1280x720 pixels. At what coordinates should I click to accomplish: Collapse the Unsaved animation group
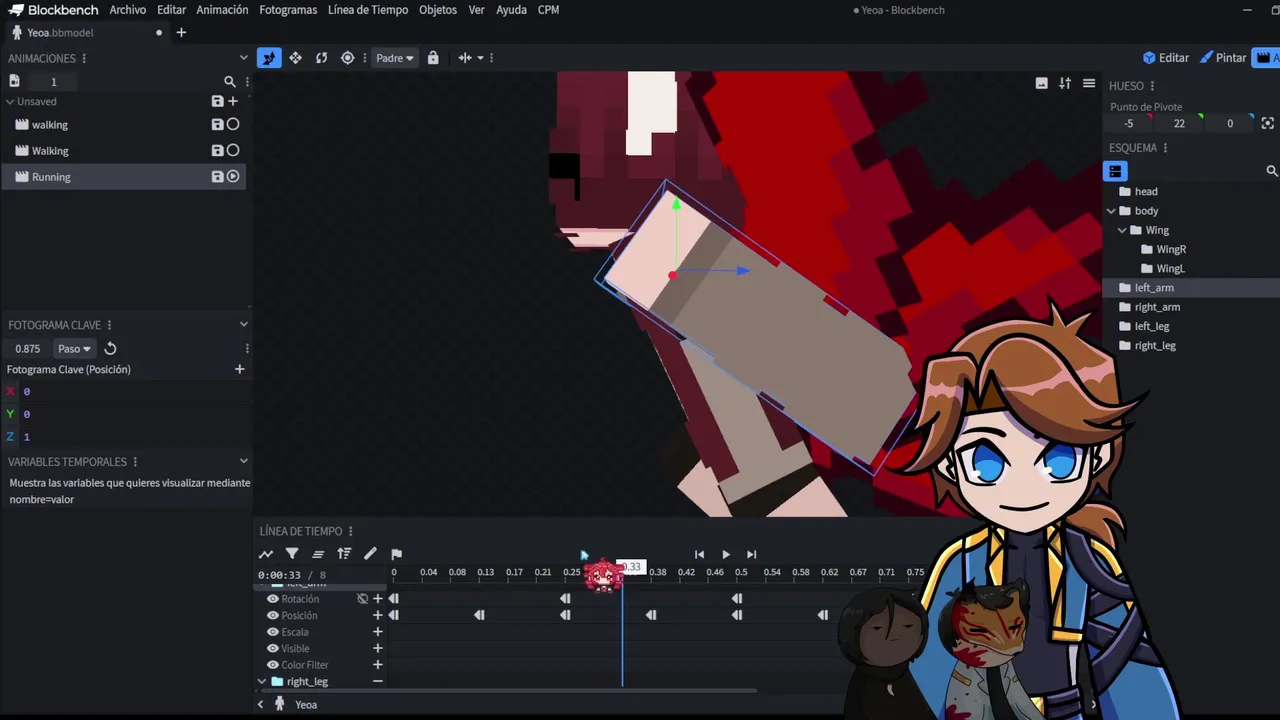[10, 102]
